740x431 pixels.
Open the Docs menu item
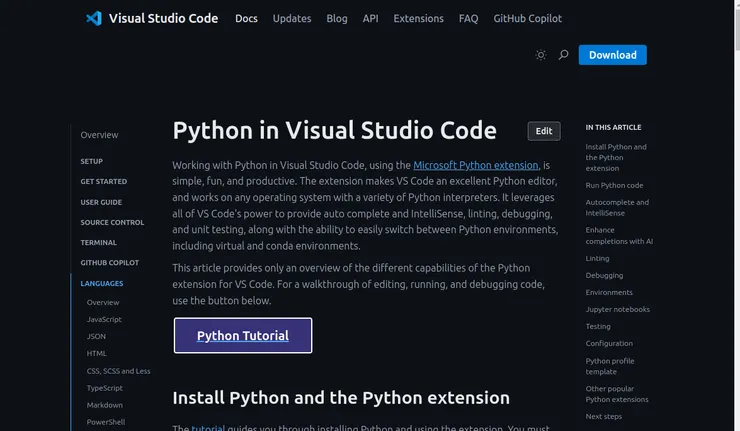pos(246,18)
